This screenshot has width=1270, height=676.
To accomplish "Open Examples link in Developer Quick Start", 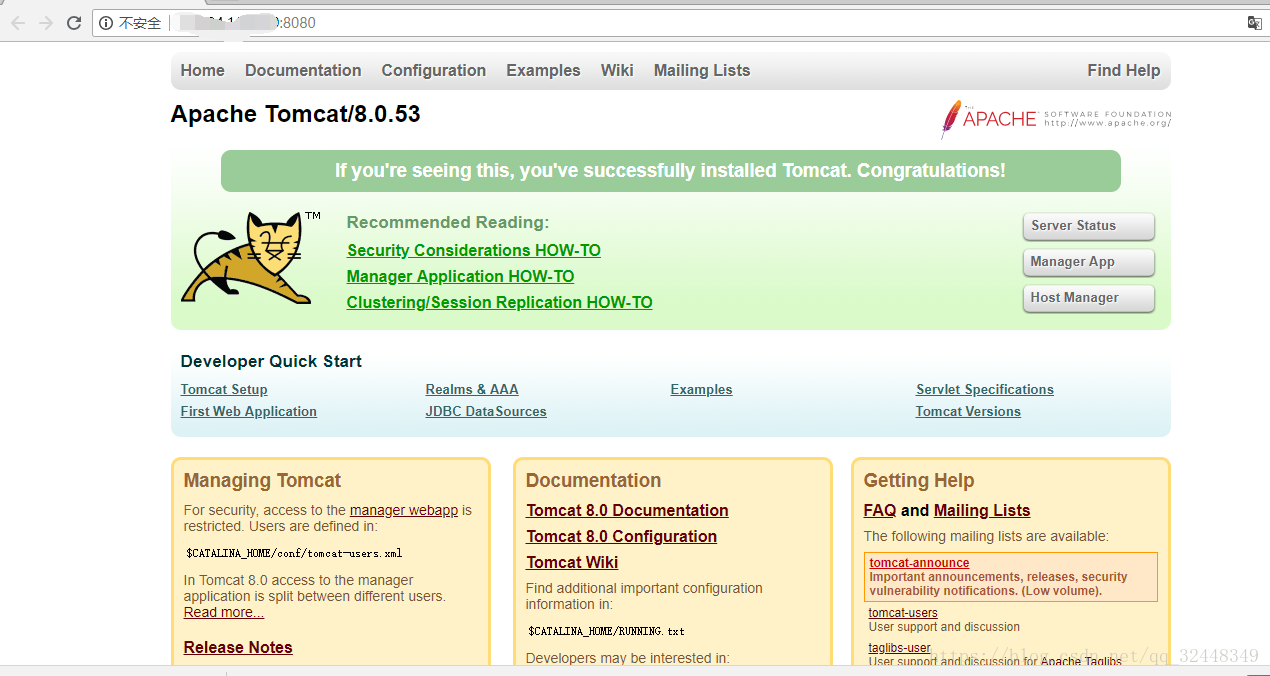I will point(701,389).
